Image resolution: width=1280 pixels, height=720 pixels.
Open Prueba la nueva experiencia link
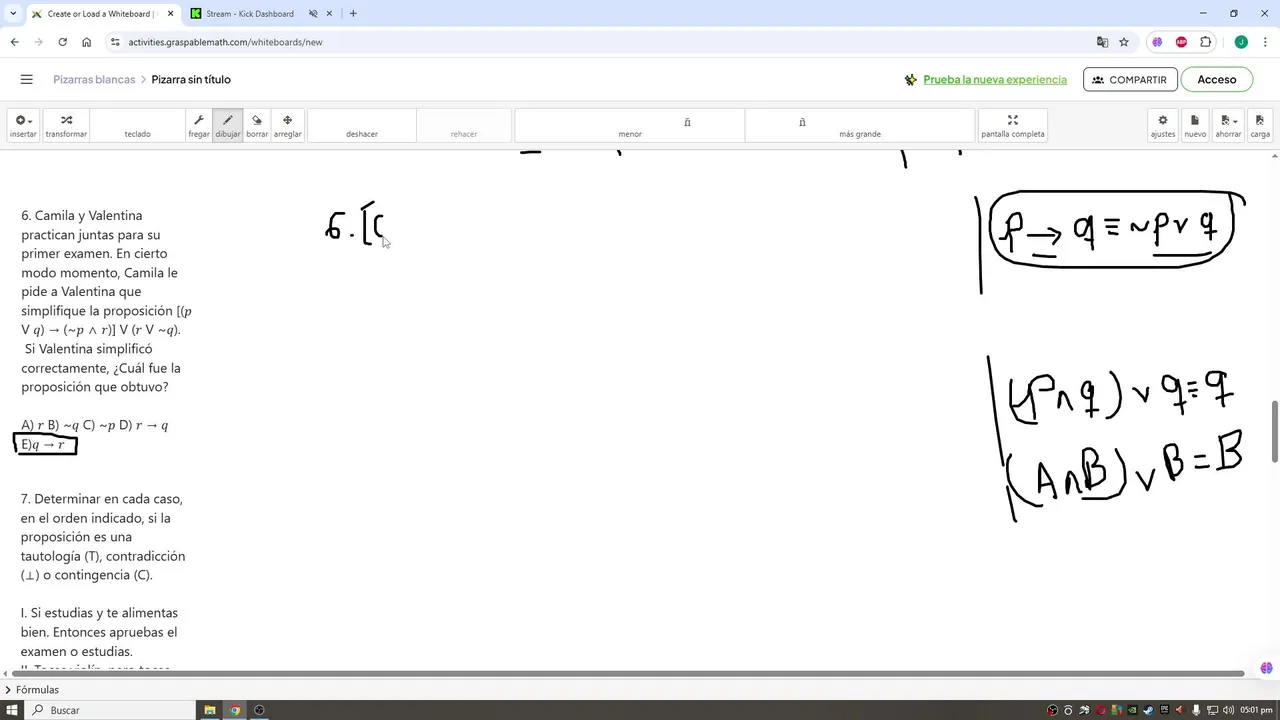tap(995, 79)
